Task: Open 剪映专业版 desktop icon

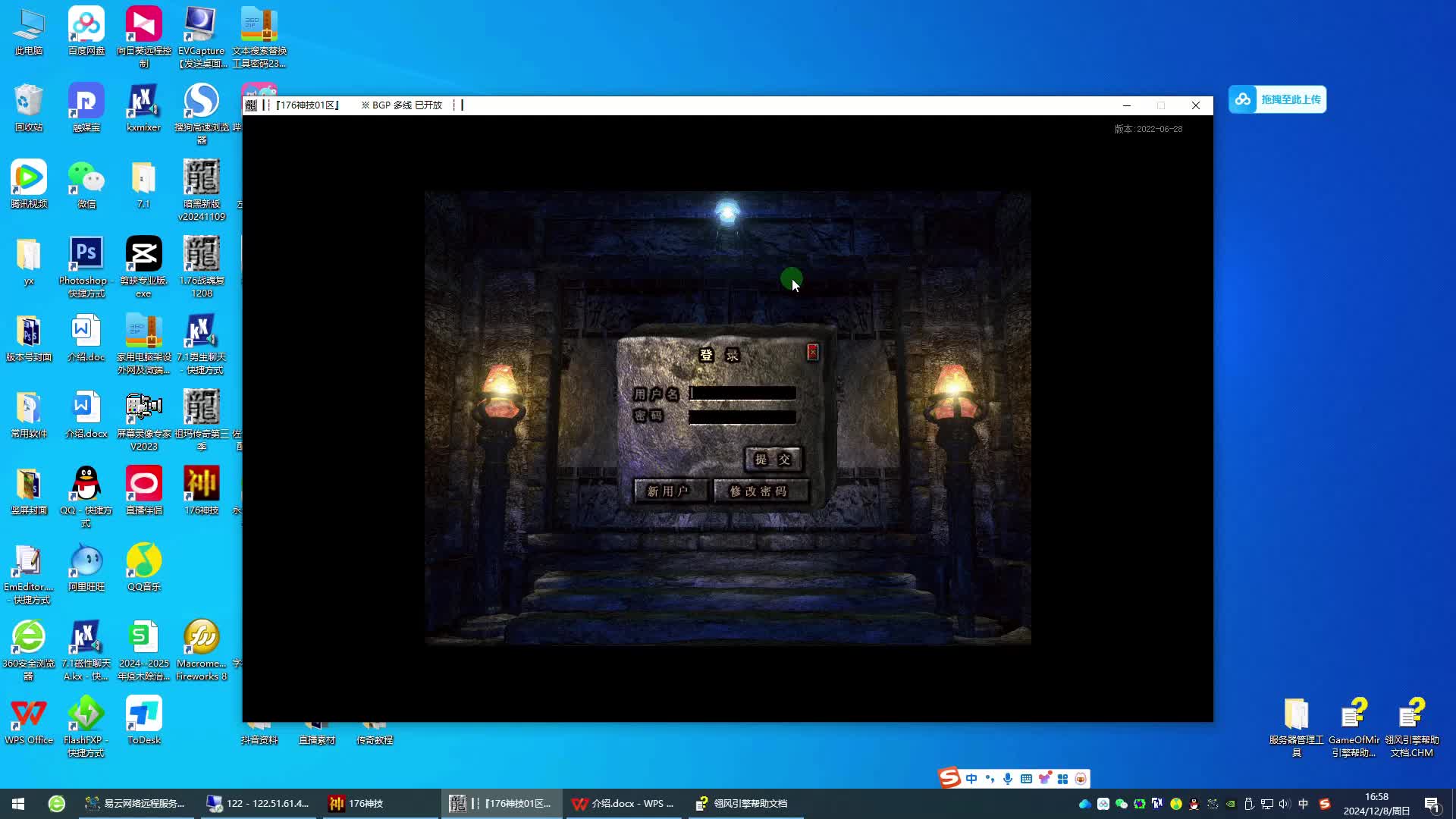Action: pos(144,266)
